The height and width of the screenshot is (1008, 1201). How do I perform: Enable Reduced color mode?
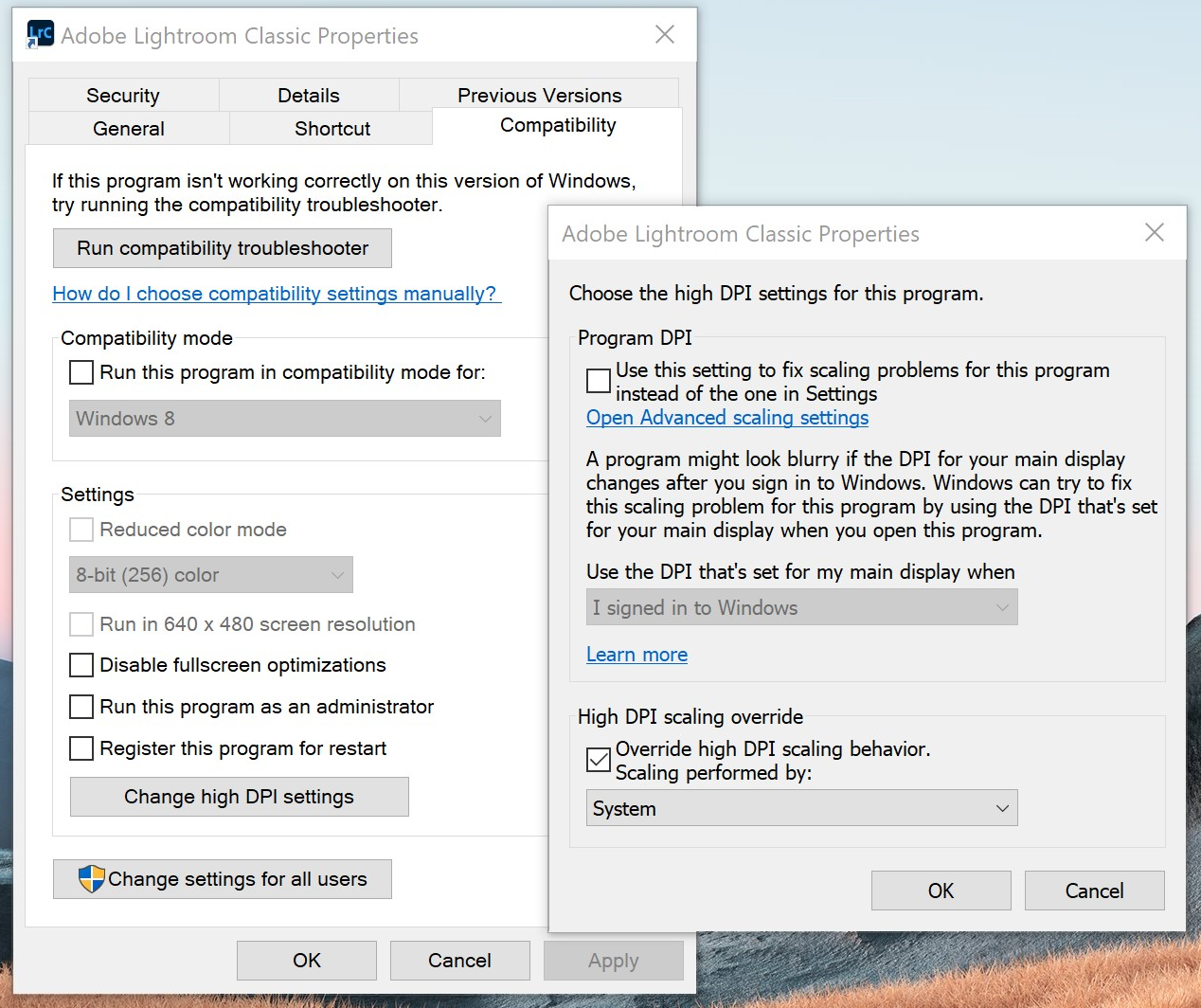tap(81, 530)
